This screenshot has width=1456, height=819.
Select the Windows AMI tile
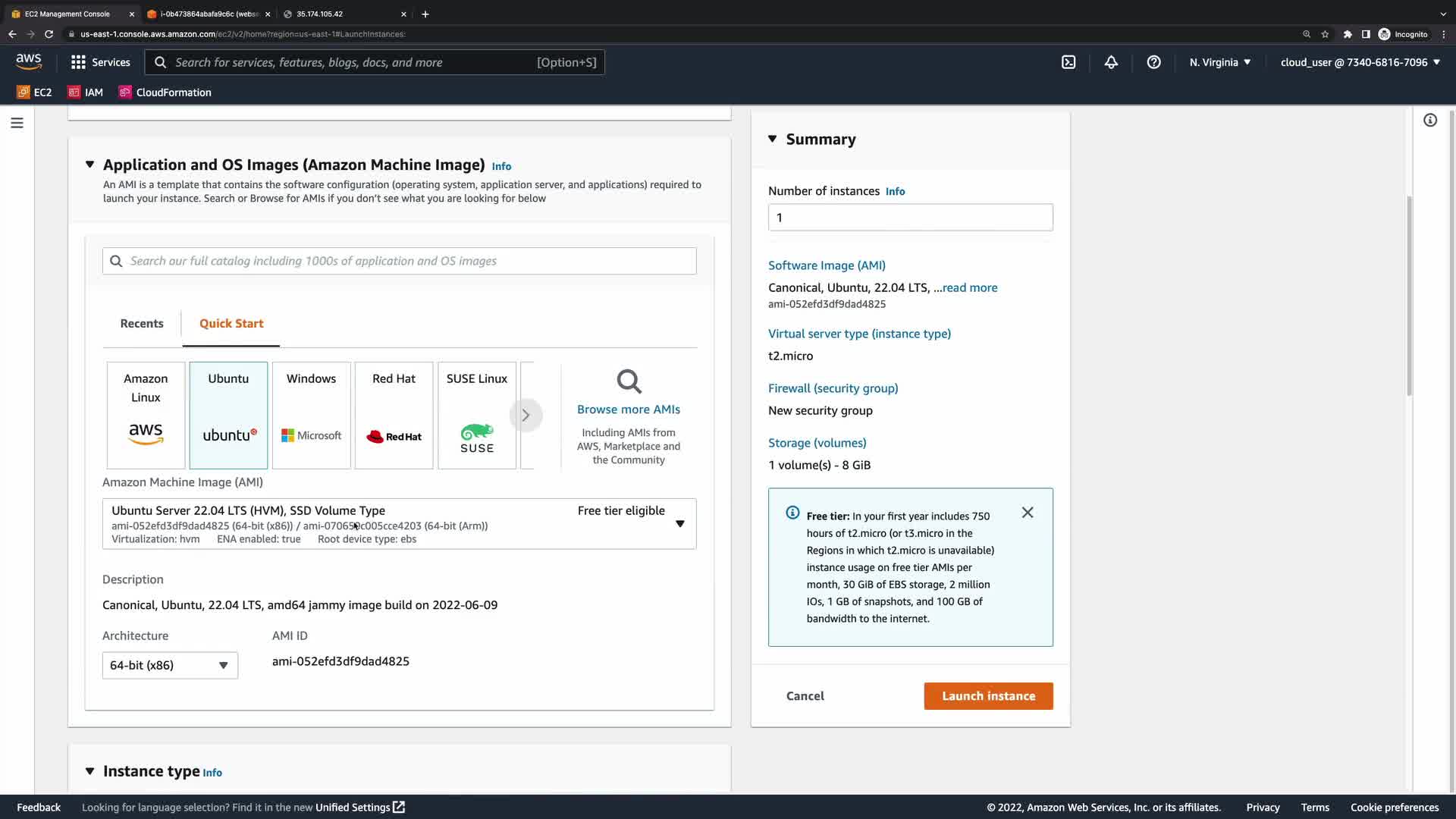pos(311,415)
